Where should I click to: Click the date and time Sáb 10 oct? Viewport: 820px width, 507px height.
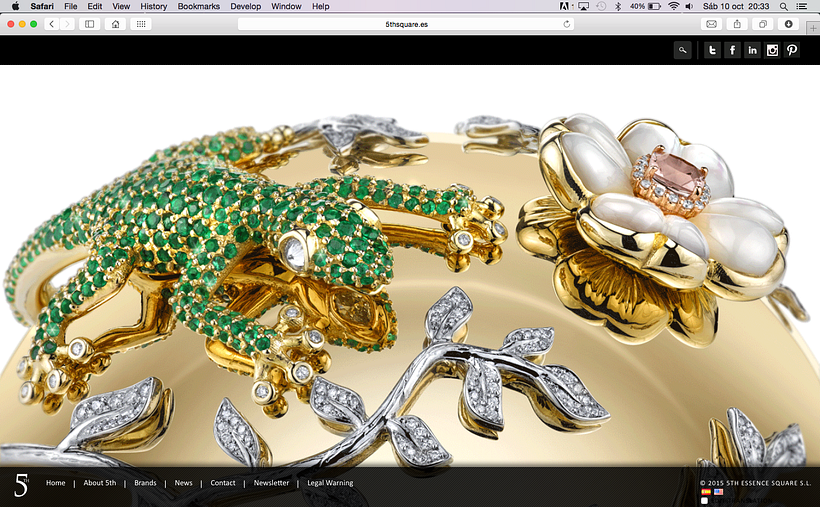coord(736,6)
